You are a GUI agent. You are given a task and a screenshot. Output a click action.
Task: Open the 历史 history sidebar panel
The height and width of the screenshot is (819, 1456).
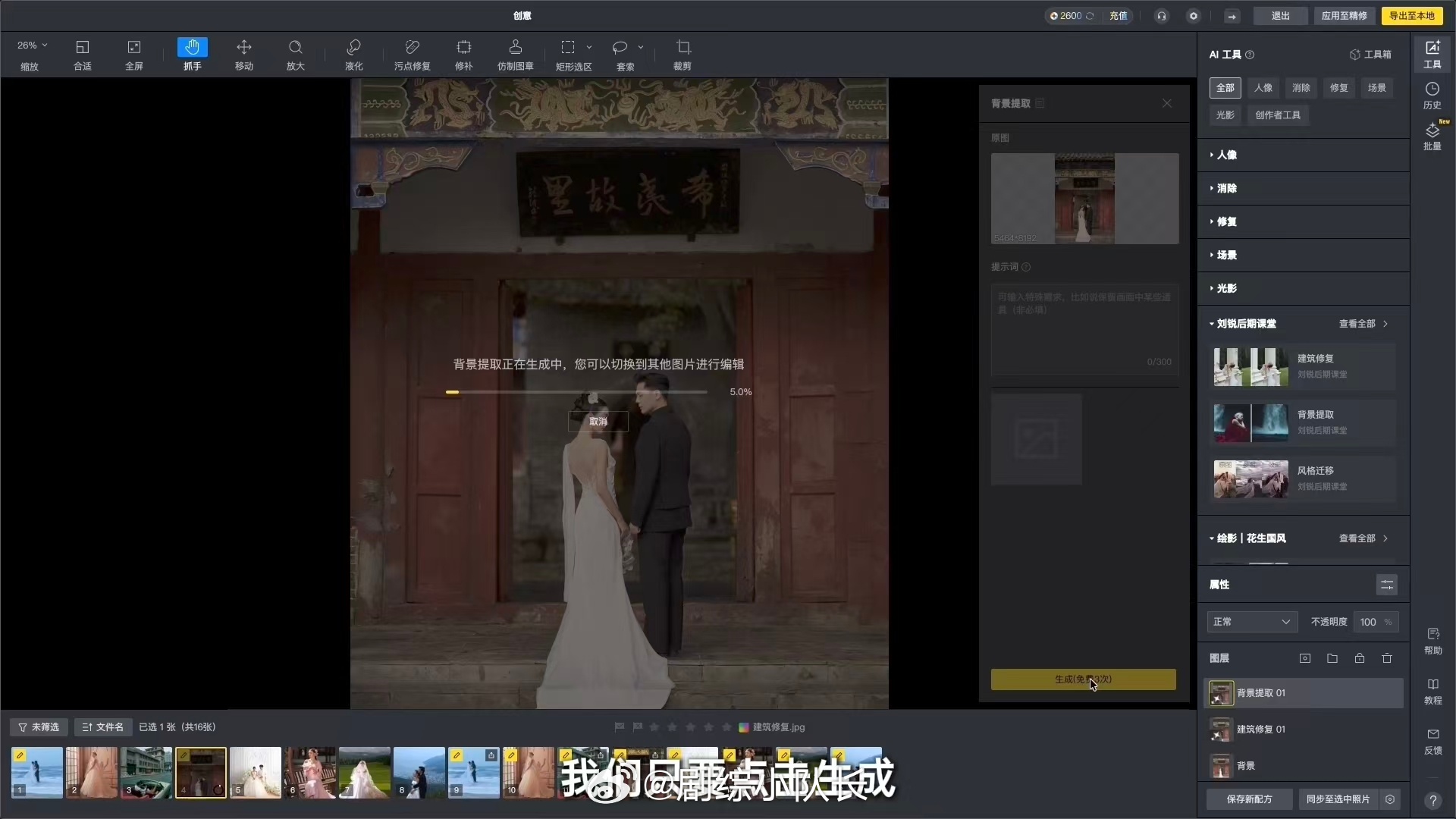pos(1432,96)
